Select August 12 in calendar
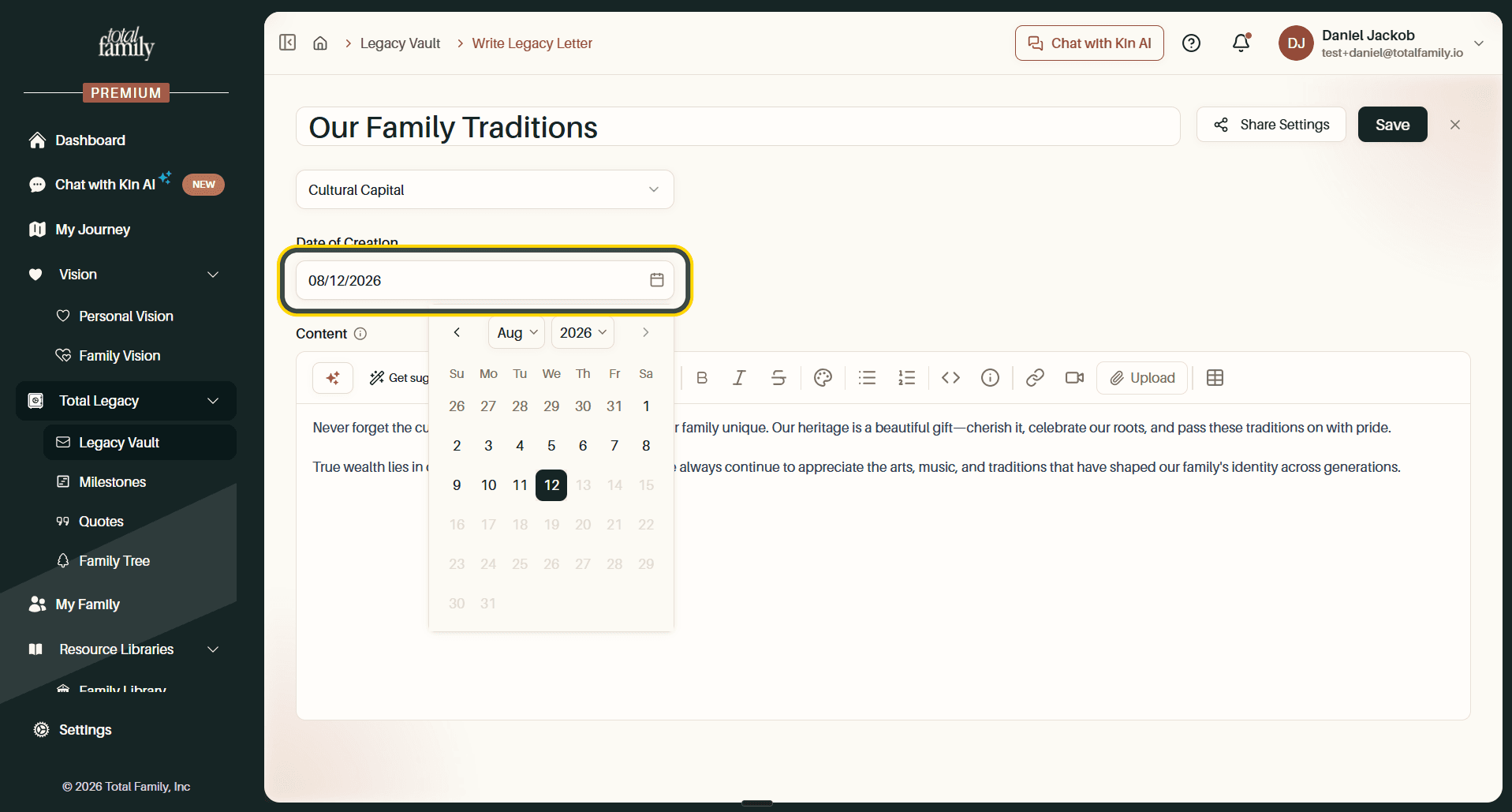This screenshot has width=1512, height=812. coord(551,485)
